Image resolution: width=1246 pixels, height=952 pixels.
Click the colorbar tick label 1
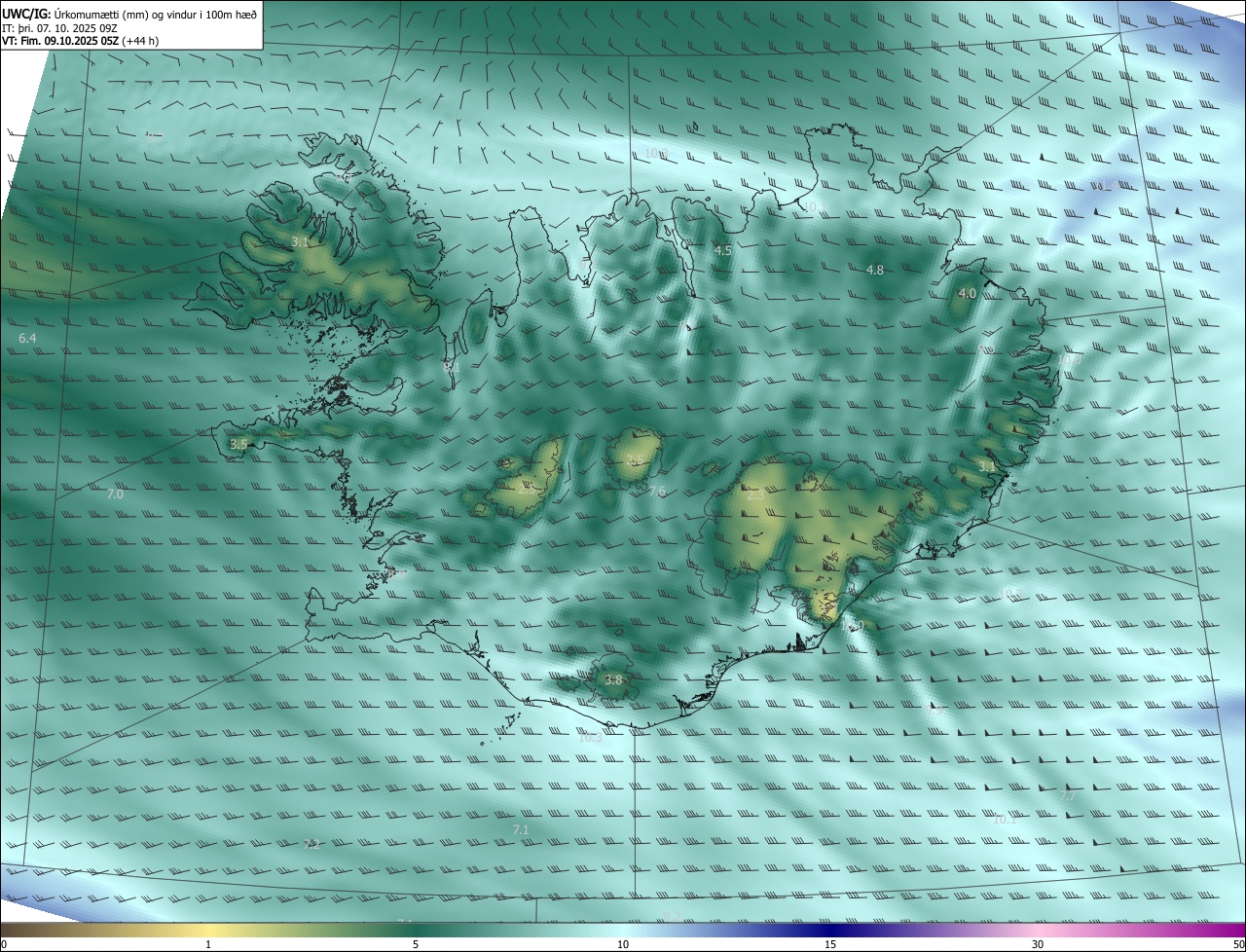tap(208, 944)
